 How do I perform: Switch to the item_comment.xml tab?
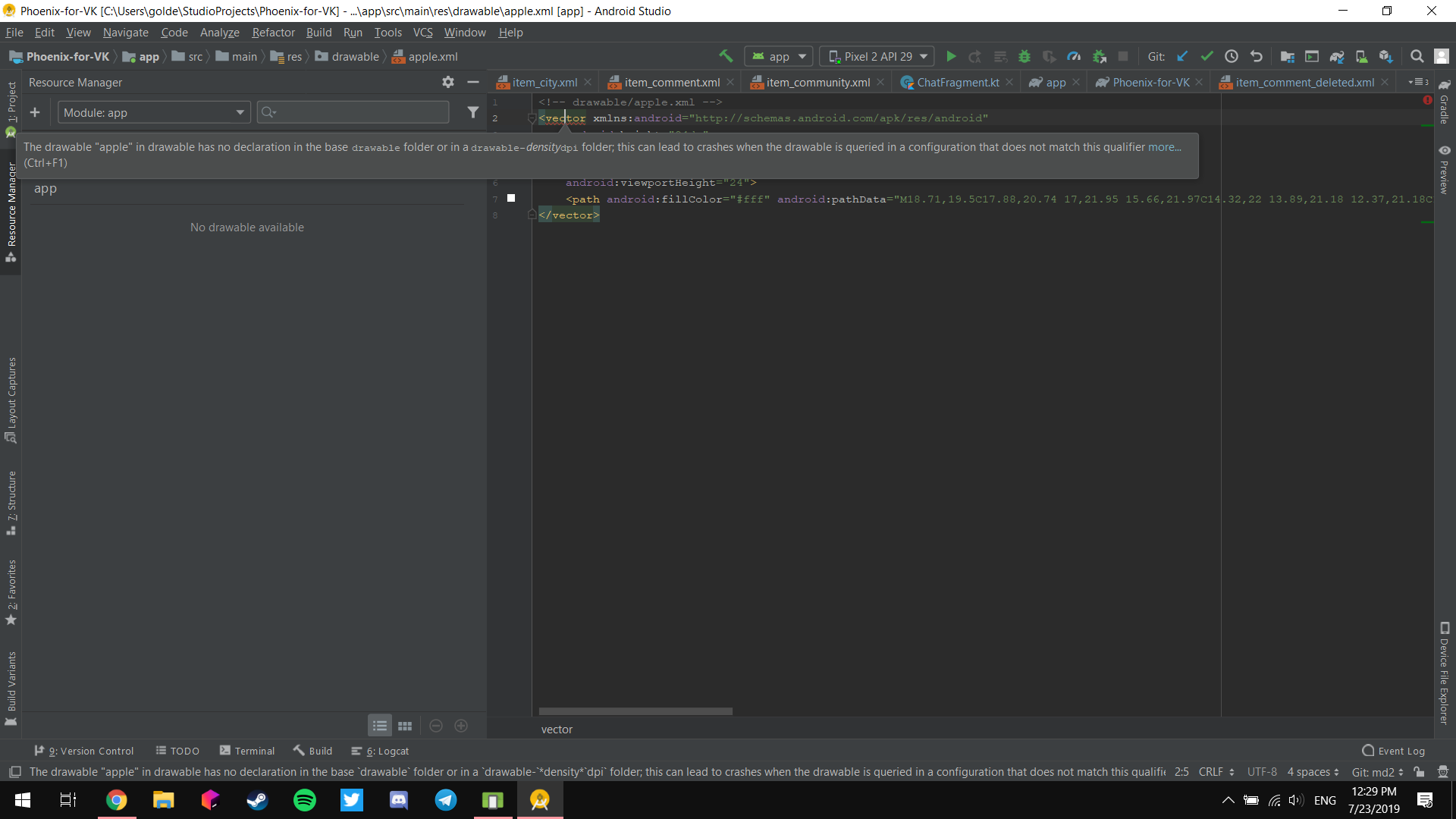point(671,82)
